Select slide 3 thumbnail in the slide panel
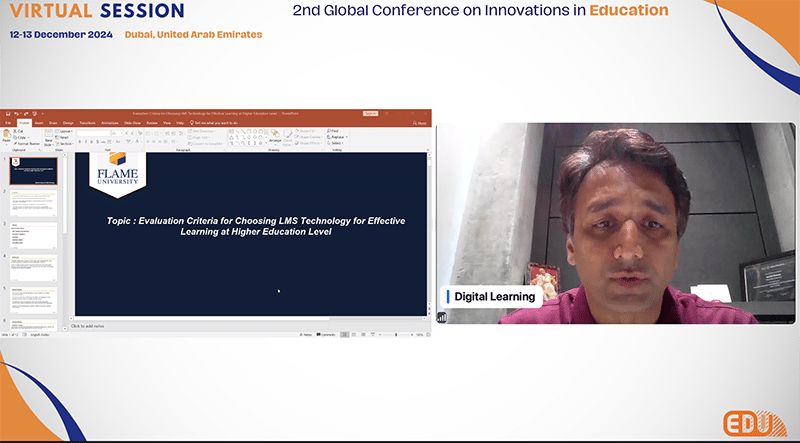 click(34, 235)
